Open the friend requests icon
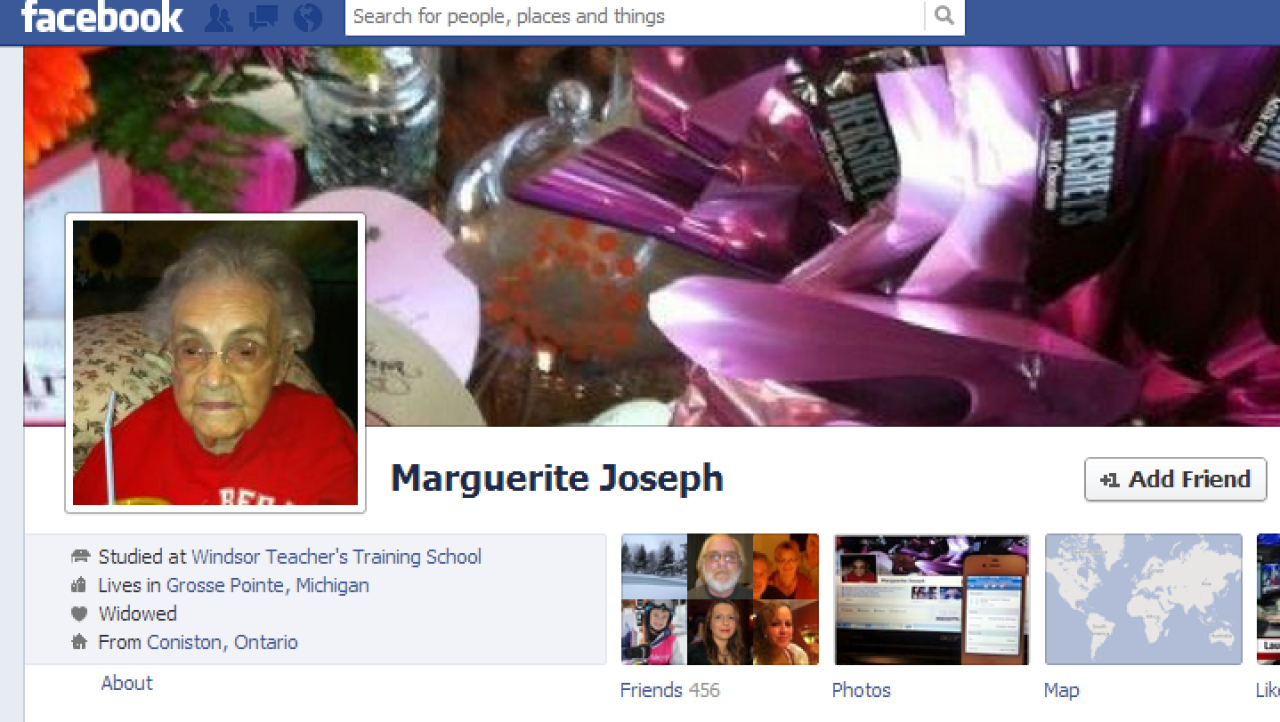The height and width of the screenshot is (722, 1280). click(x=218, y=17)
